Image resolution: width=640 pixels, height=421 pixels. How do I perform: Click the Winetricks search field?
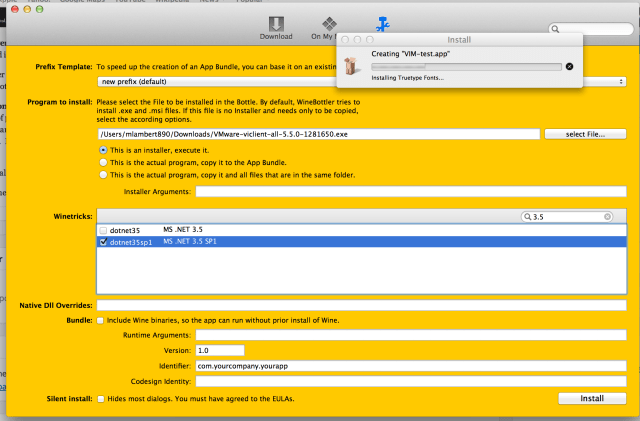pos(567,216)
